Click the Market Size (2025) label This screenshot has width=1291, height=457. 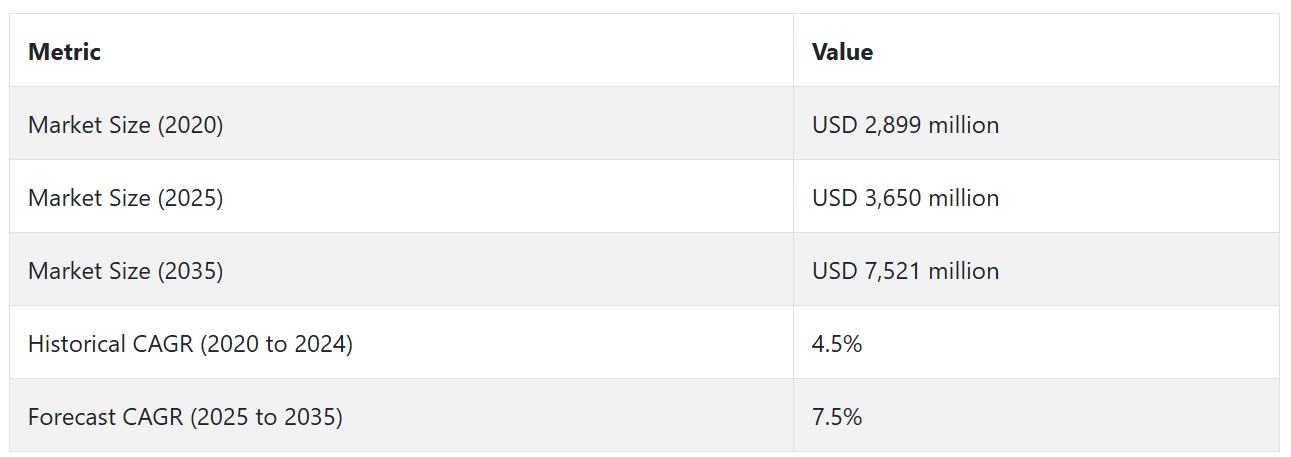coord(125,198)
